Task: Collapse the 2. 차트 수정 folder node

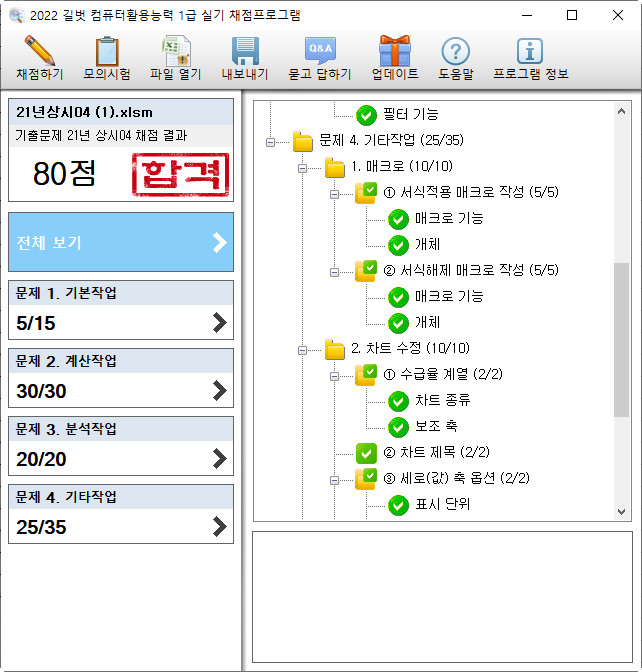Action: coord(302,349)
